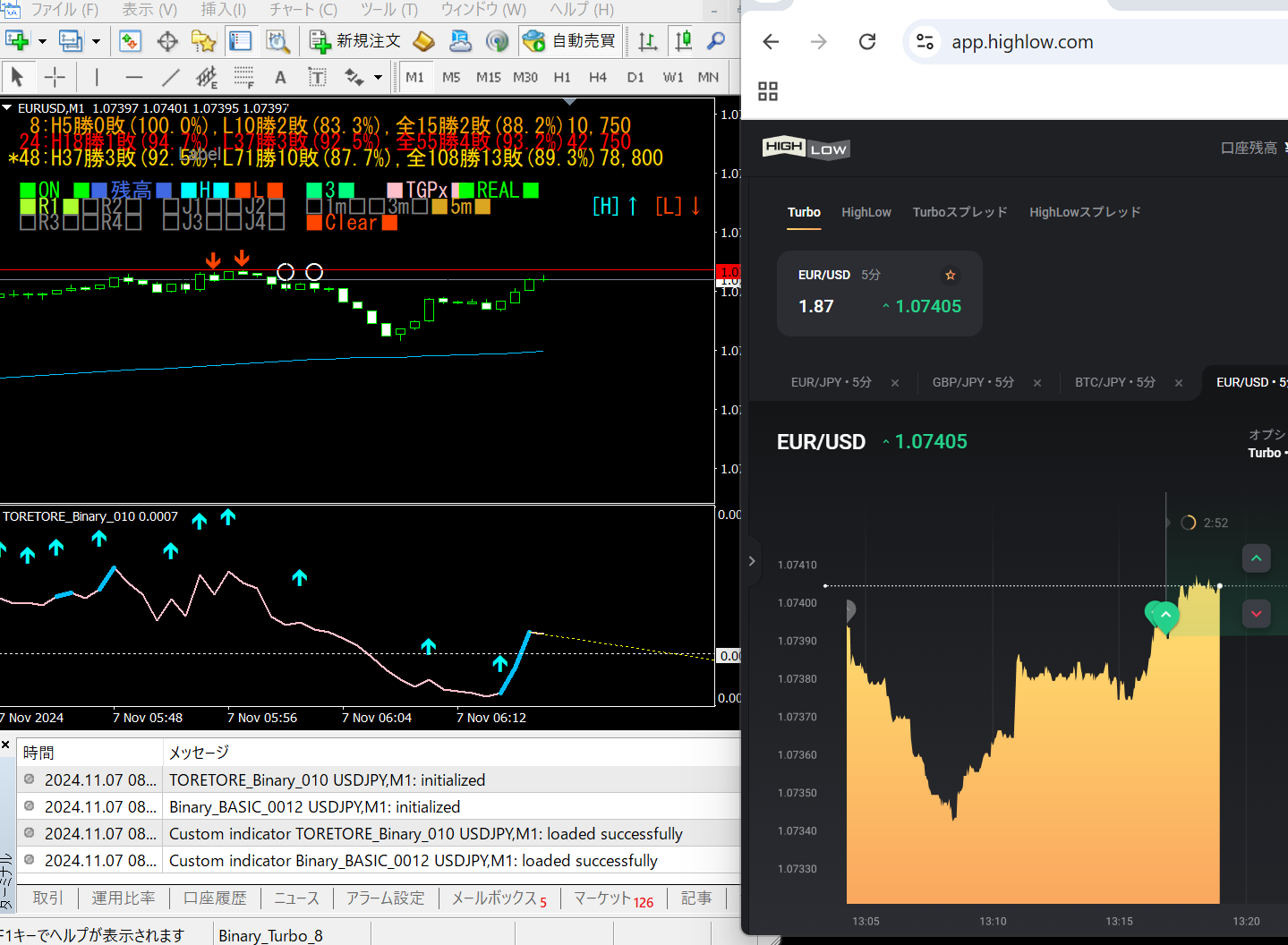The image size is (1288, 945).
Task: Open the new chart dropdown arrow
Action: [42, 41]
